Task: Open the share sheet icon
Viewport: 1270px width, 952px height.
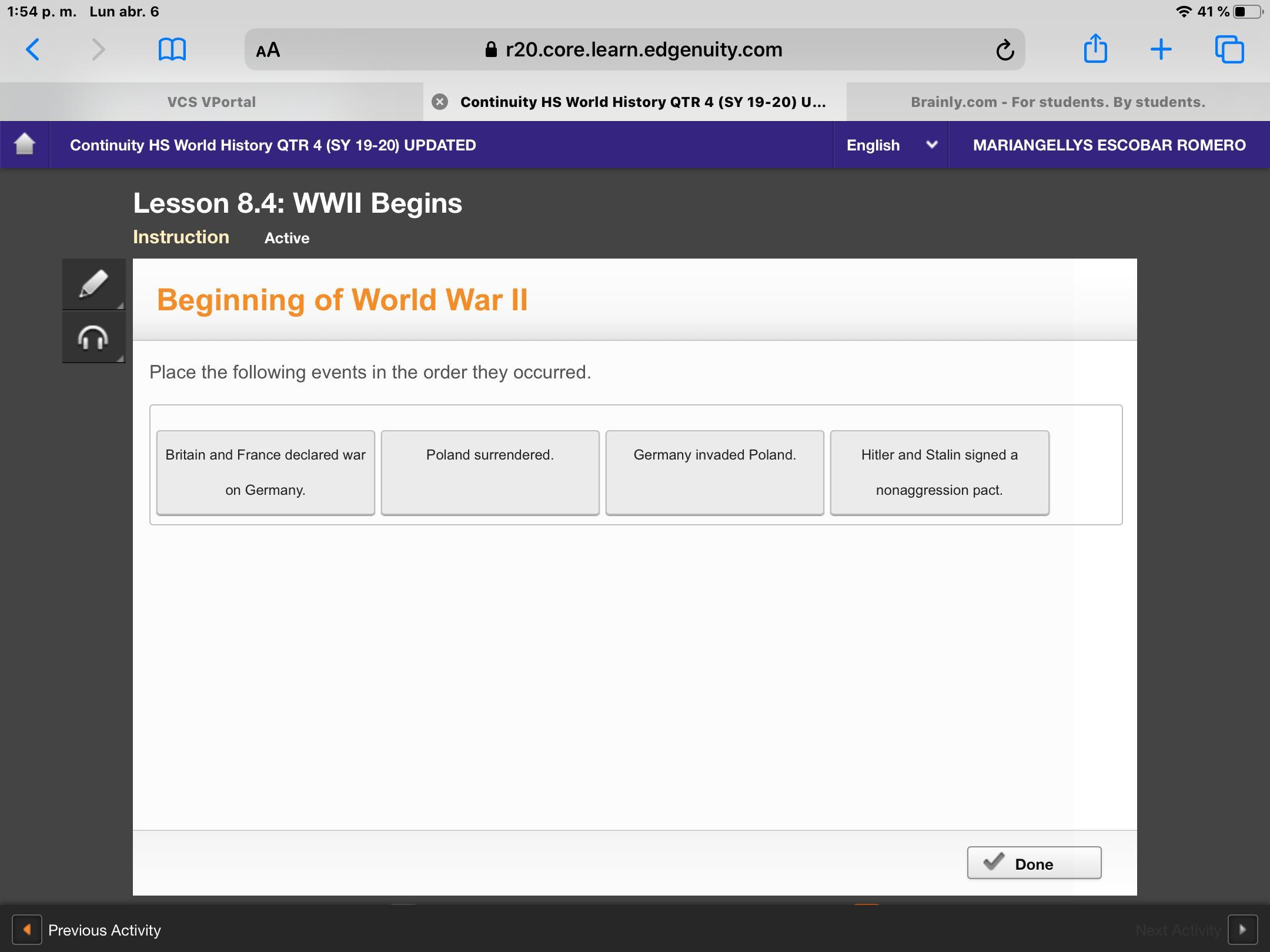Action: 1095,49
